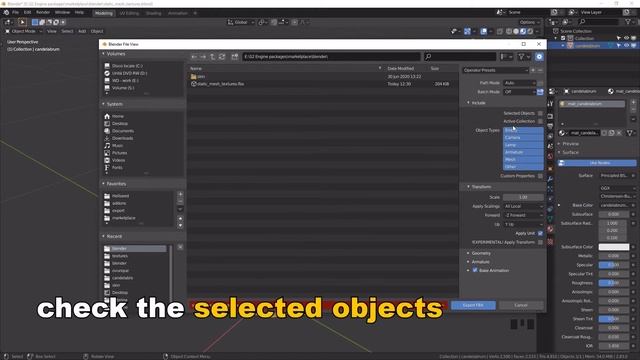Viewport: 640px width, 360px height.
Task: Remove operator preset with minus icon
Action: coord(540,70)
